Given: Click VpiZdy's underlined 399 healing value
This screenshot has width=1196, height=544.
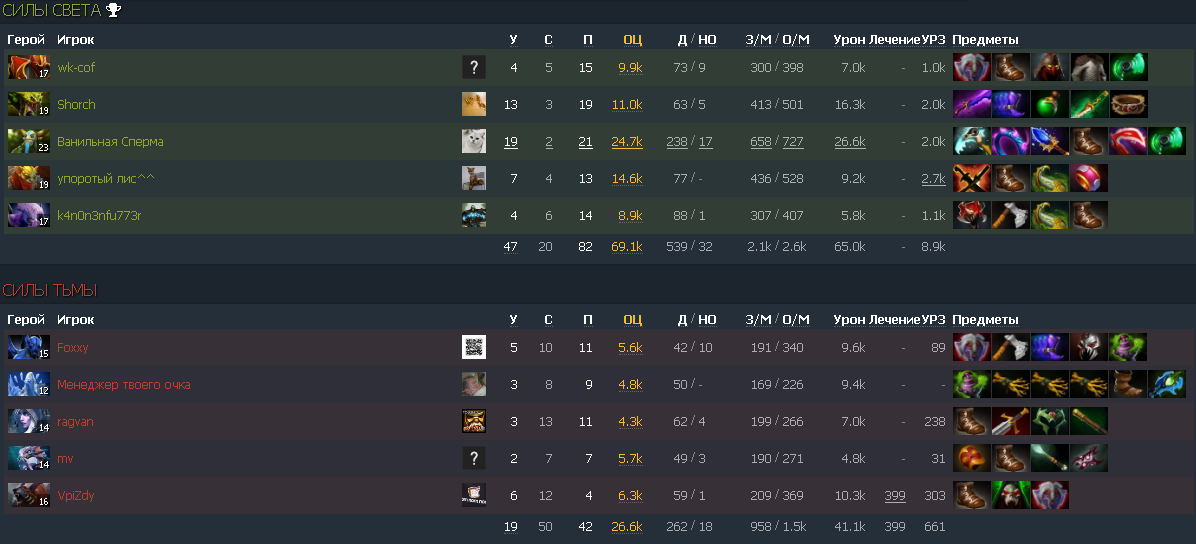Looking at the screenshot, I should point(894,496).
